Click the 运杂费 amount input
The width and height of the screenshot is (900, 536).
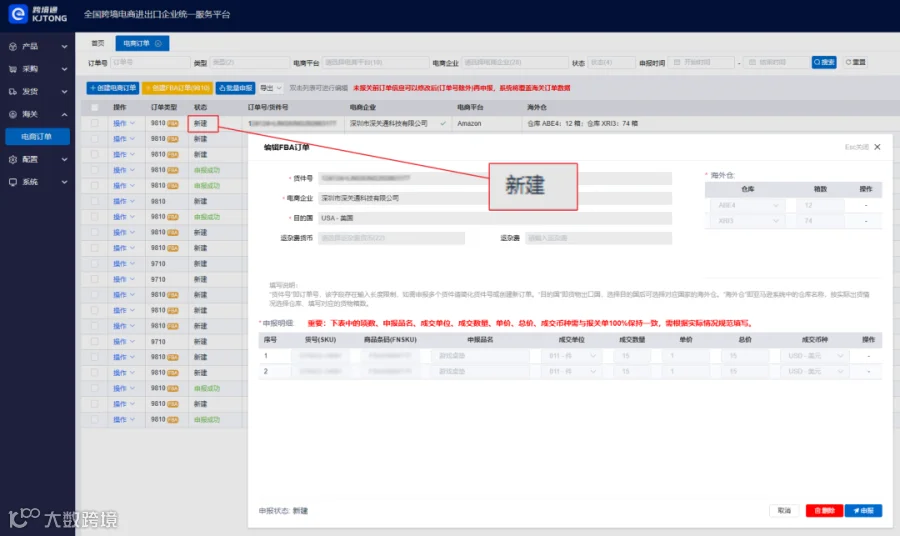click(x=598, y=238)
